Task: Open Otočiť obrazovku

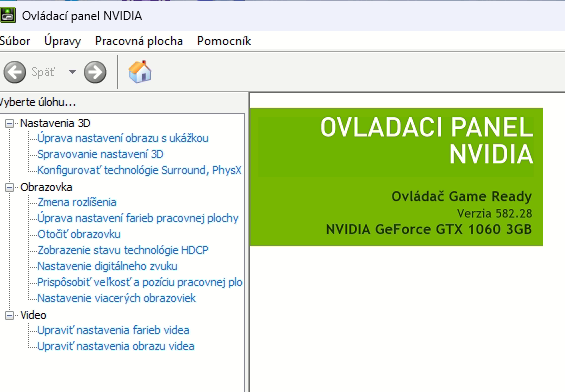Action: click(79, 234)
